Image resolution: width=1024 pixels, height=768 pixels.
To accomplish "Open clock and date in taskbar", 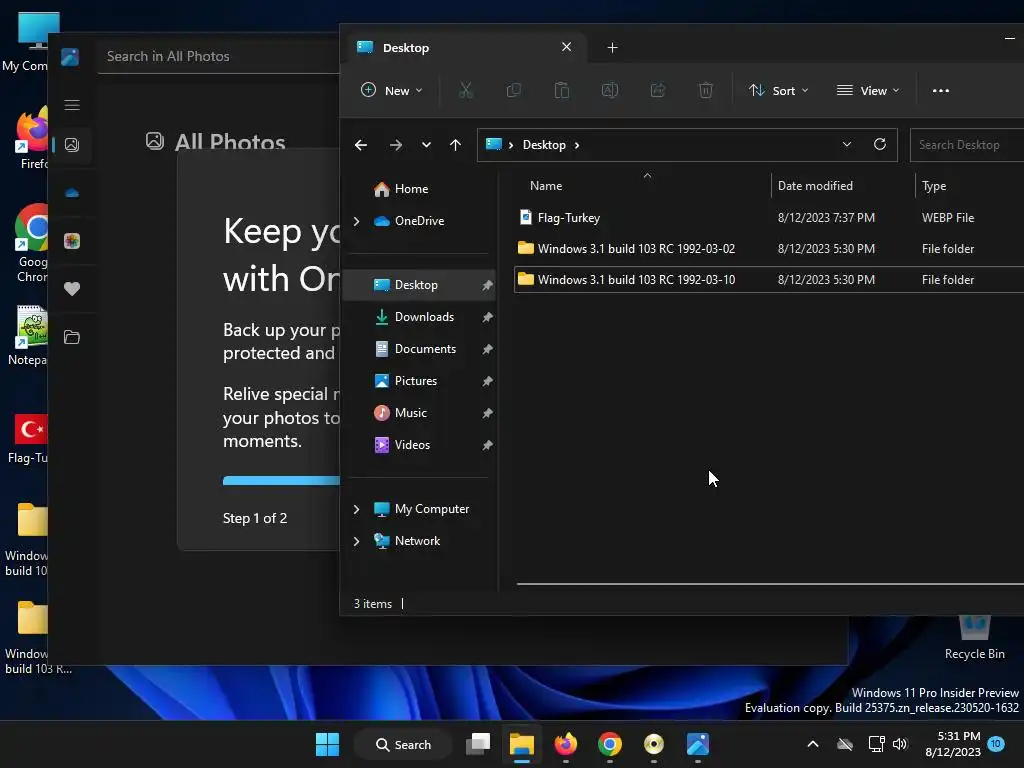I will (953, 744).
